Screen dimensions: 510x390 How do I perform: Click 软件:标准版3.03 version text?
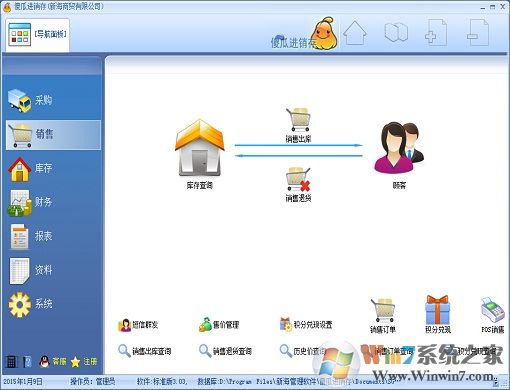coord(162,381)
